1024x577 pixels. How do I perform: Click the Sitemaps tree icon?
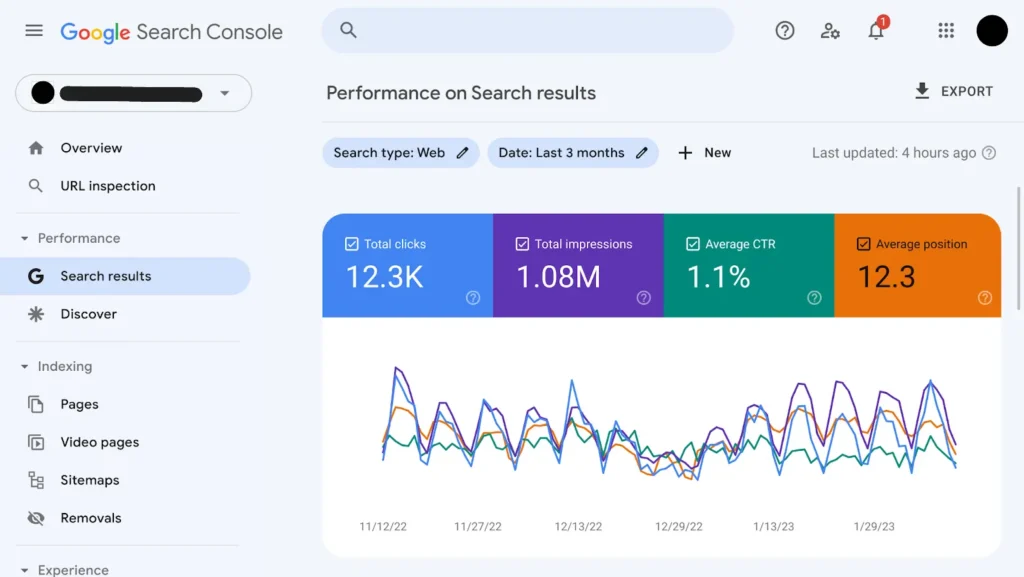click(x=36, y=480)
